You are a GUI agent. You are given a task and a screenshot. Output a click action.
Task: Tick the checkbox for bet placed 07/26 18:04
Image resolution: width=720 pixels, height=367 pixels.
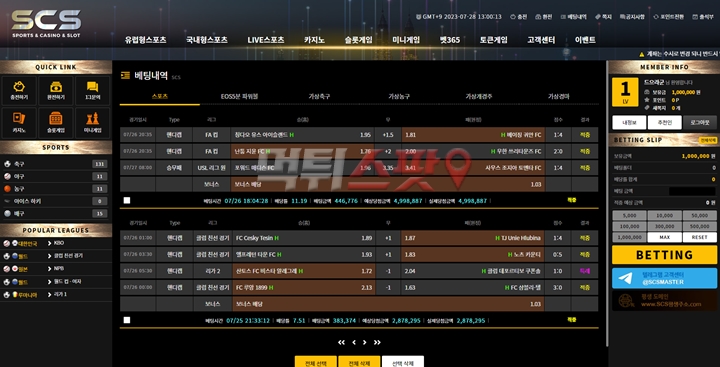point(127,200)
